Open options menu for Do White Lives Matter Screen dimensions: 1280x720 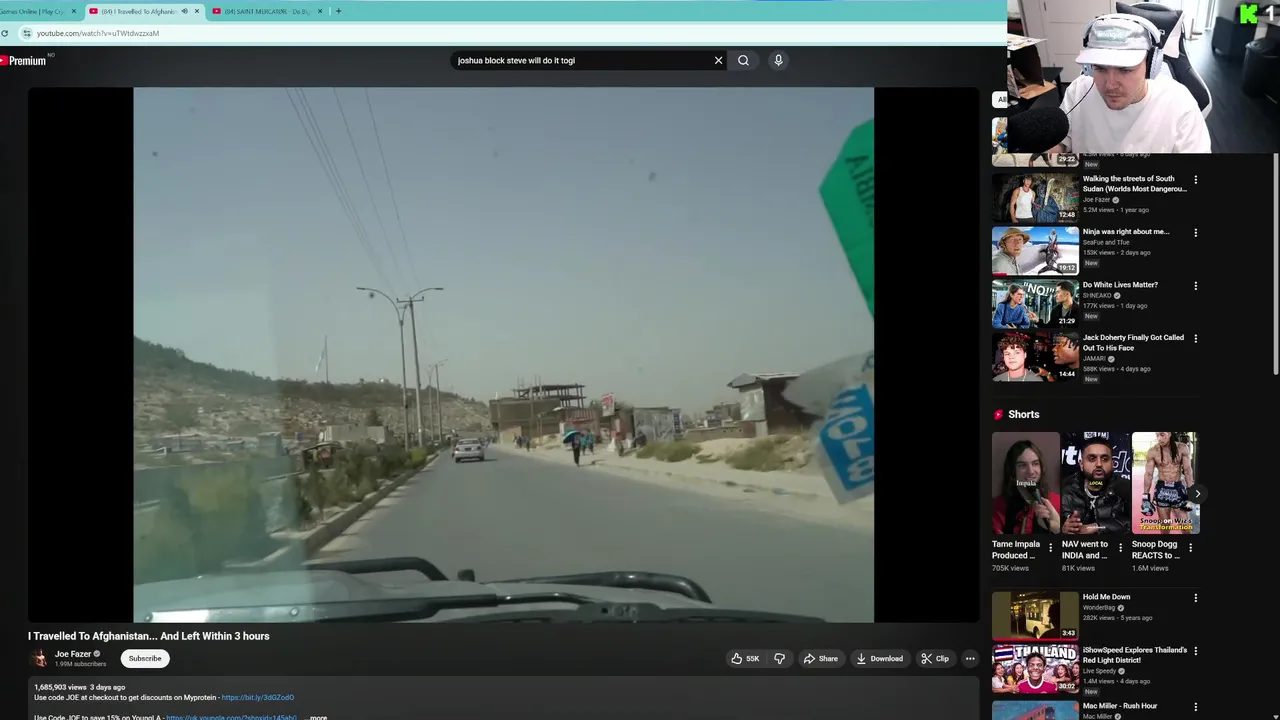[1195, 286]
